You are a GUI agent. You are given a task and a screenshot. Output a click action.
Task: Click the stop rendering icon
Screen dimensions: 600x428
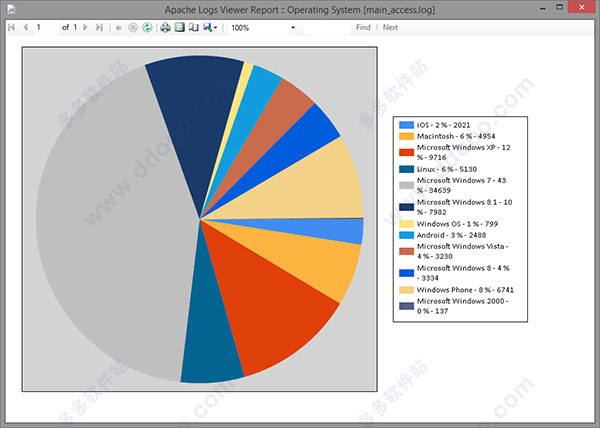click(x=133, y=28)
